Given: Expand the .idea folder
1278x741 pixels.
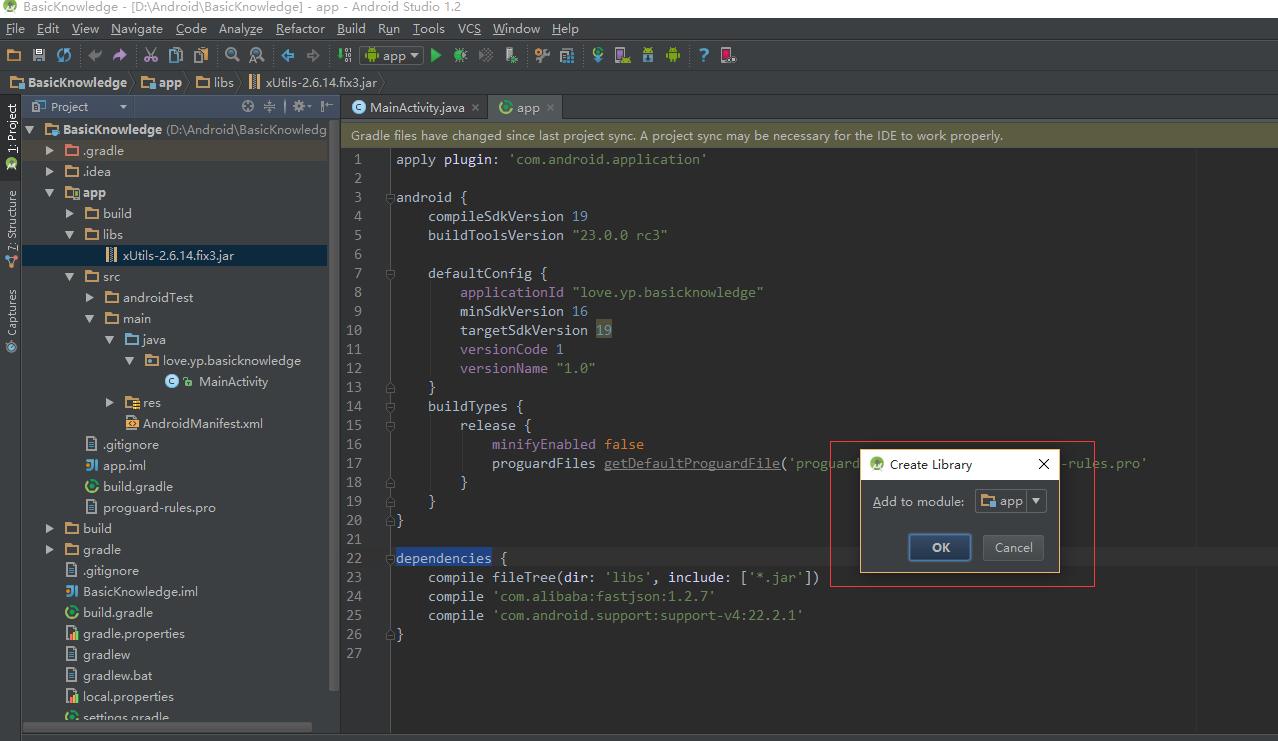Looking at the screenshot, I should click(49, 171).
